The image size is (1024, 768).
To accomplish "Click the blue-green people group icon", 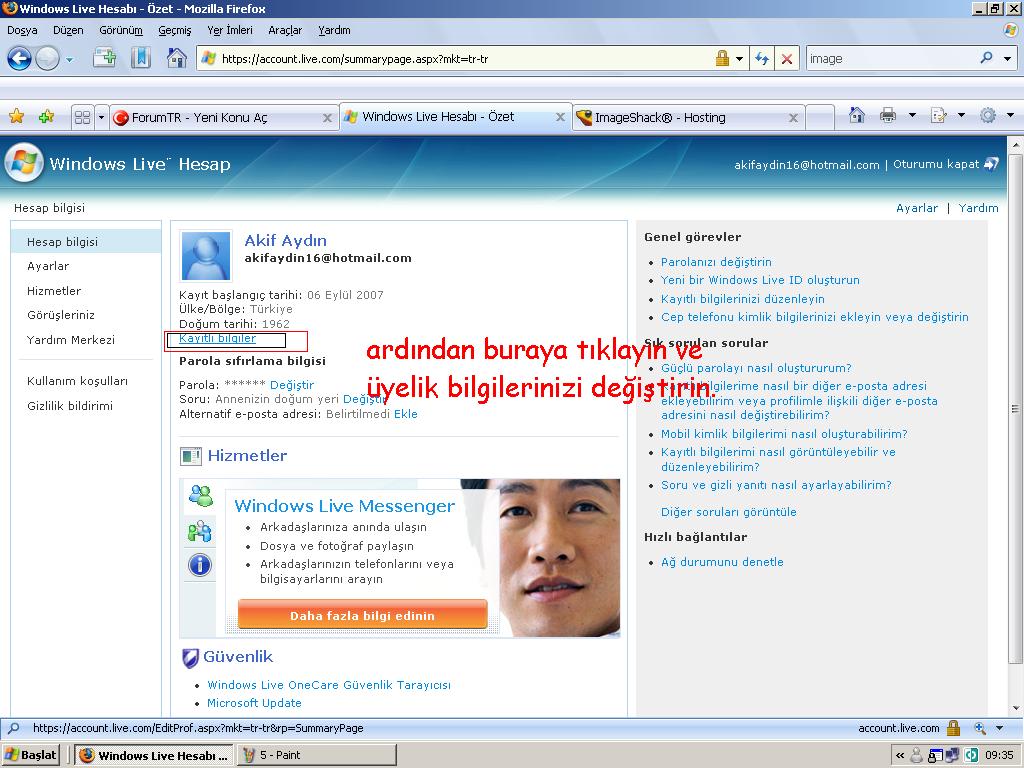I will pyautogui.click(x=200, y=531).
